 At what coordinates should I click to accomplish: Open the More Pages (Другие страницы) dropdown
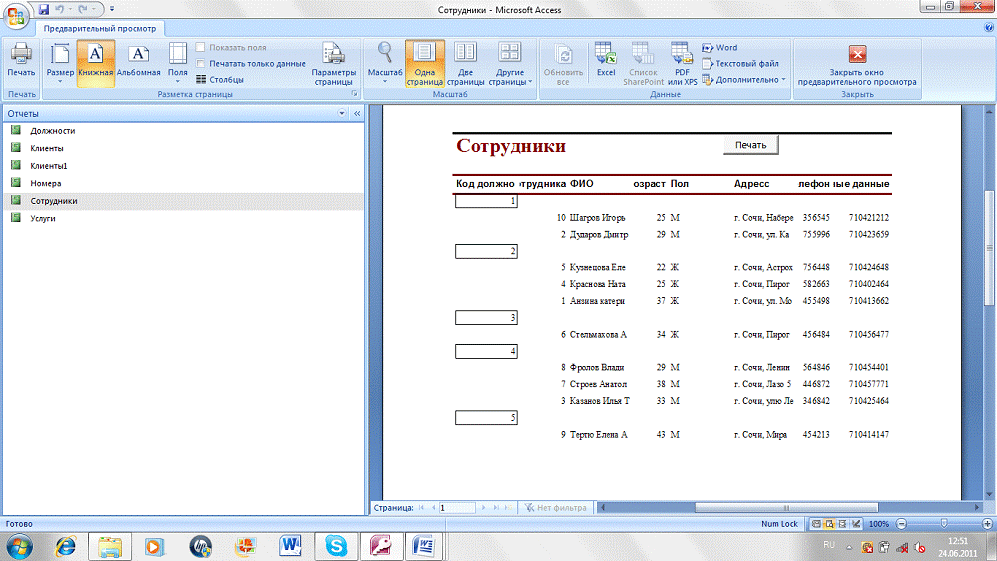pos(510,62)
